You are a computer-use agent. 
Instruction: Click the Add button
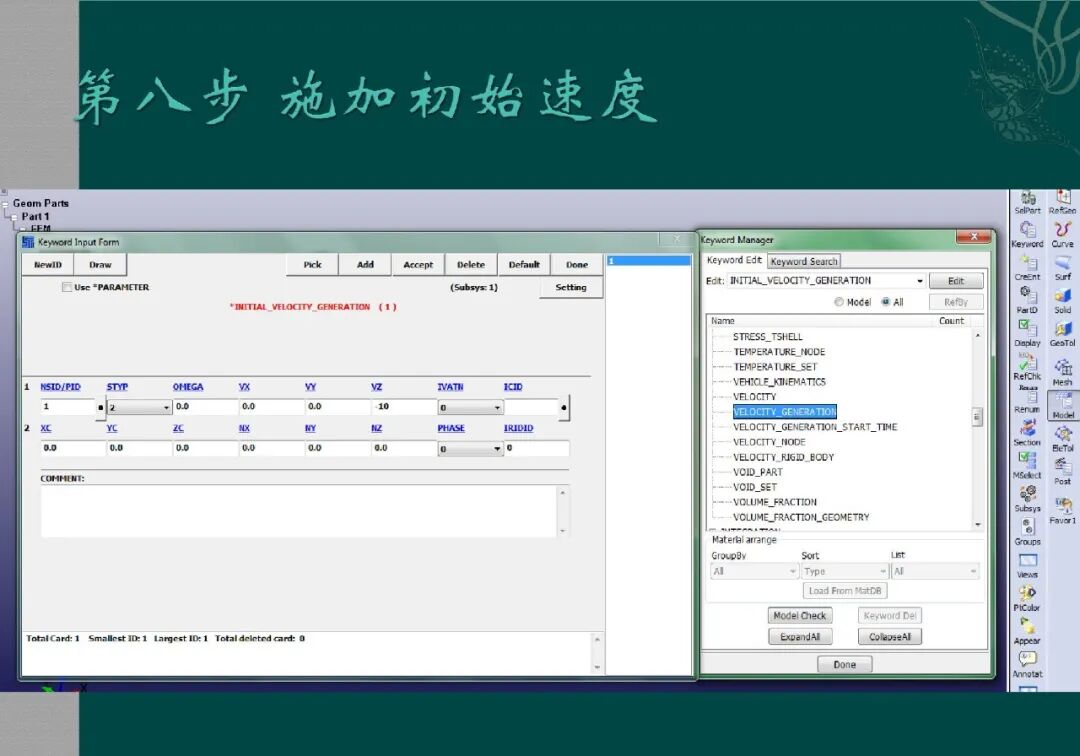pyautogui.click(x=365, y=264)
